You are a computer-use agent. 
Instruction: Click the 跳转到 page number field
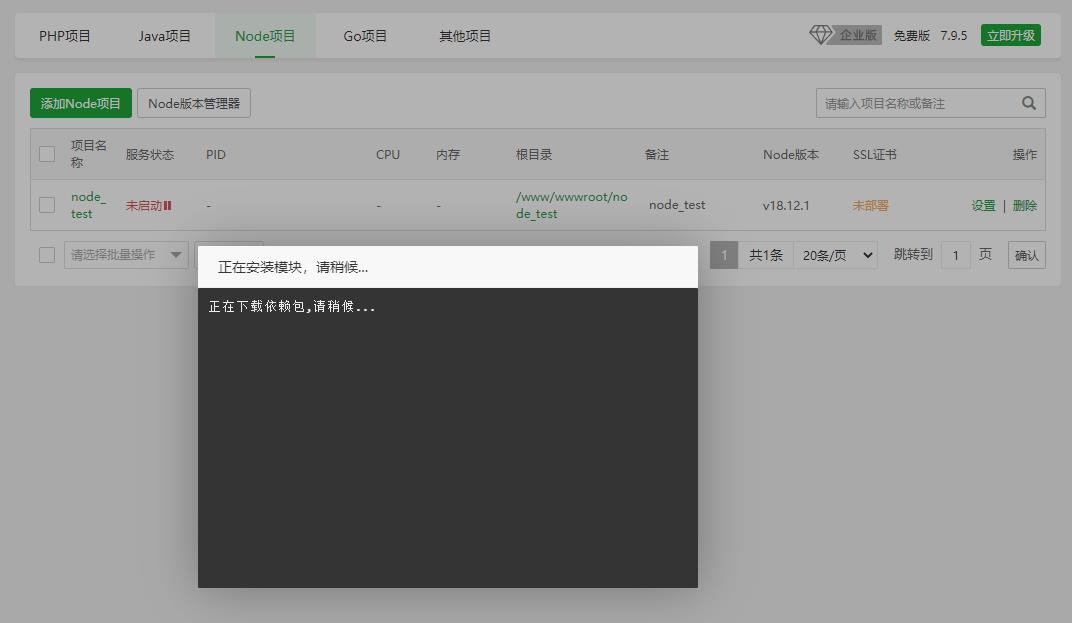click(x=955, y=255)
